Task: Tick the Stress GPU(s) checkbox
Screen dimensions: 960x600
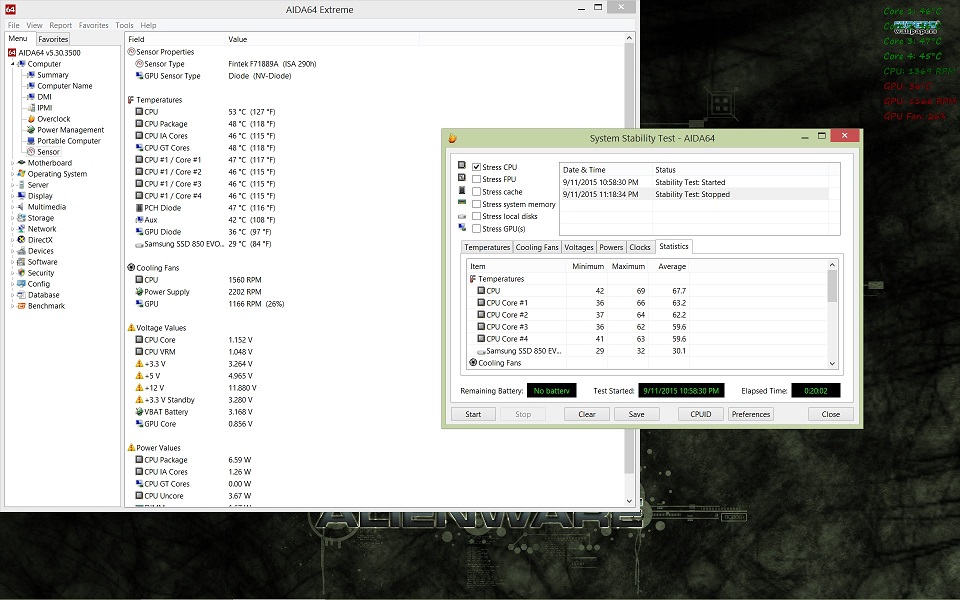Action: [477, 229]
